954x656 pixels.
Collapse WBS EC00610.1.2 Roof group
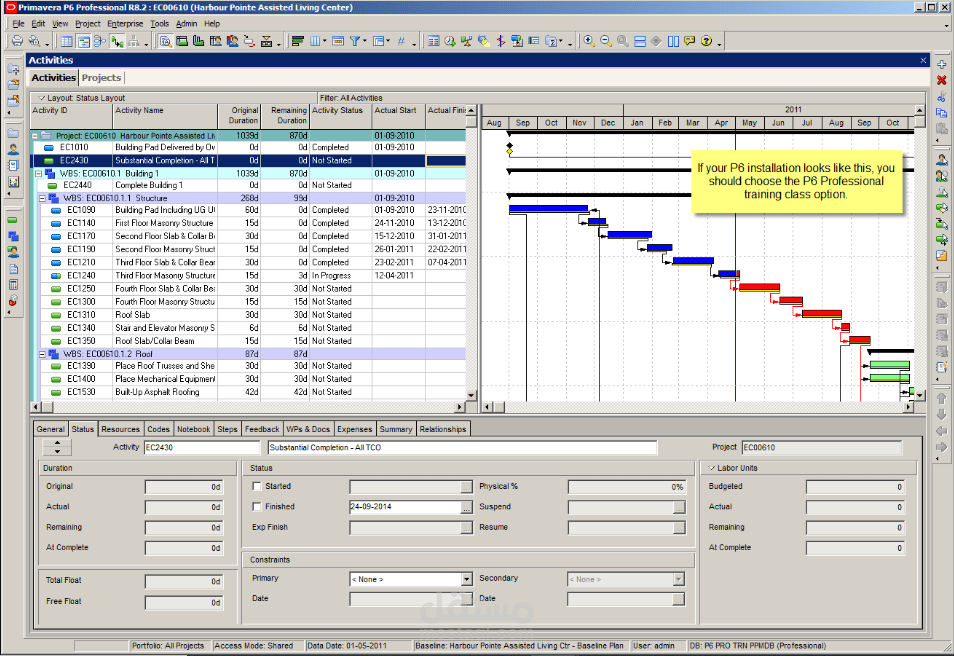click(43, 354)
